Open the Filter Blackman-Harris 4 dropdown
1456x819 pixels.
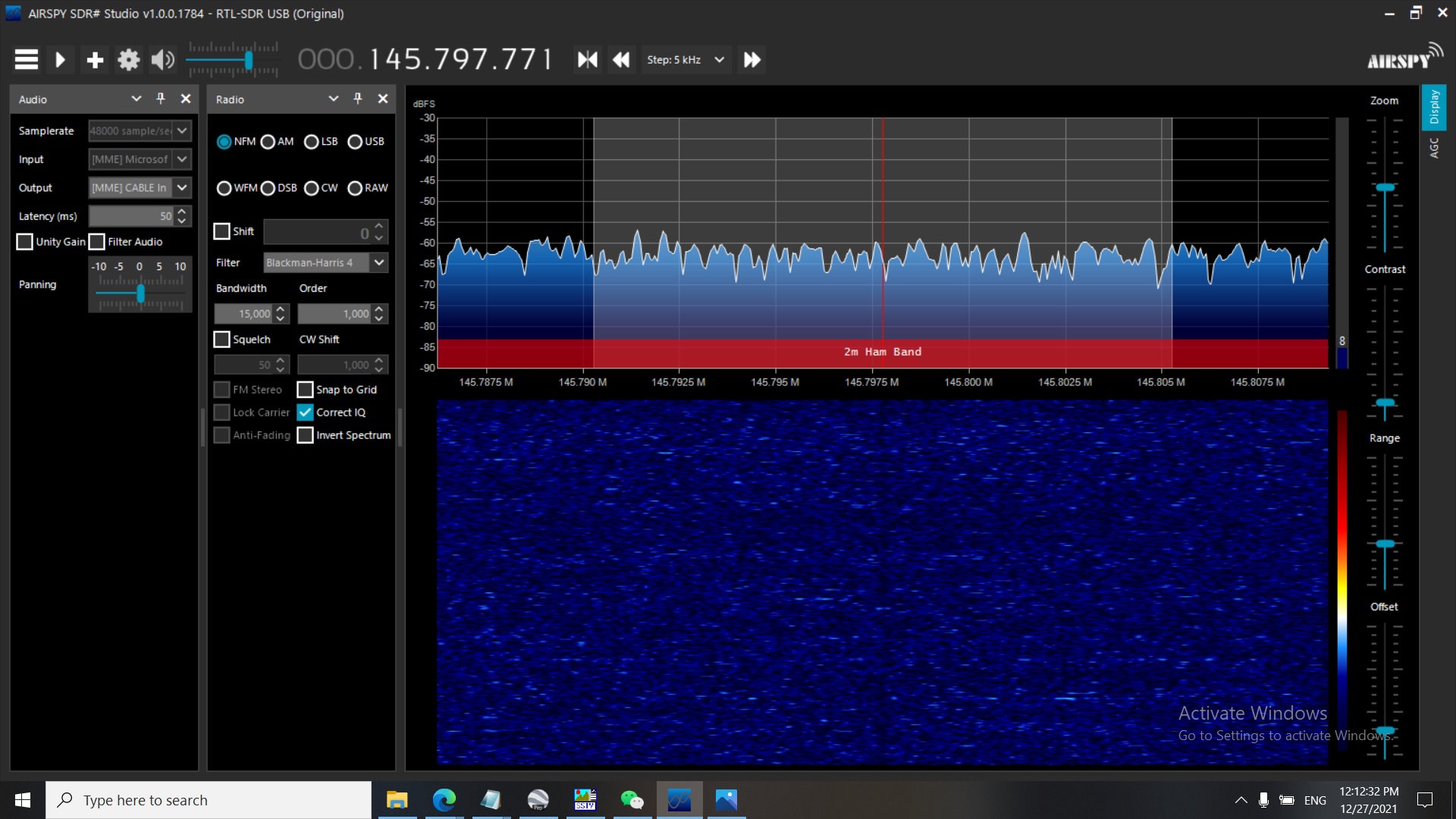(326, 262)
